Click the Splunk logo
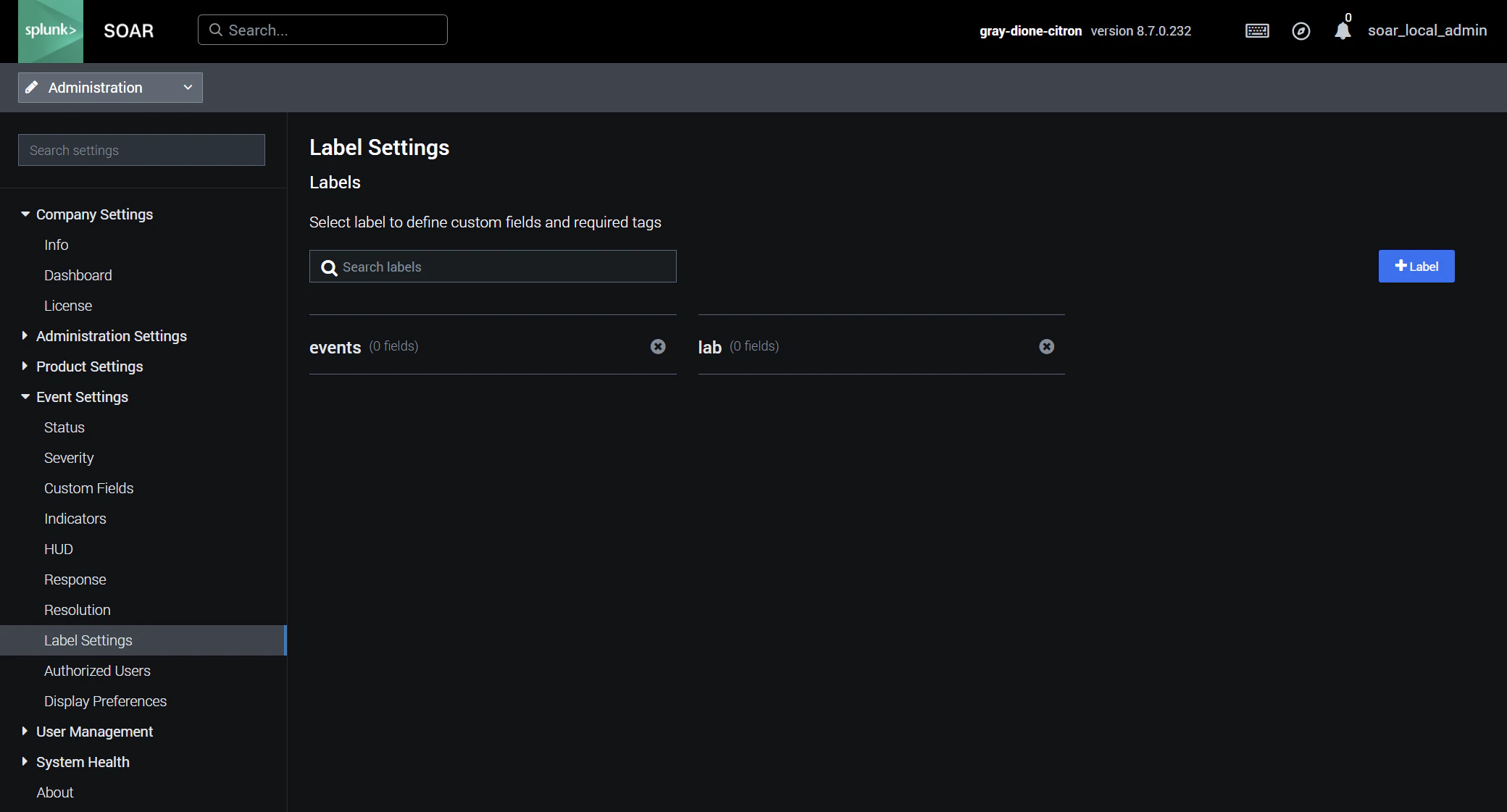1507x812 pixels. tap(51, 31)
